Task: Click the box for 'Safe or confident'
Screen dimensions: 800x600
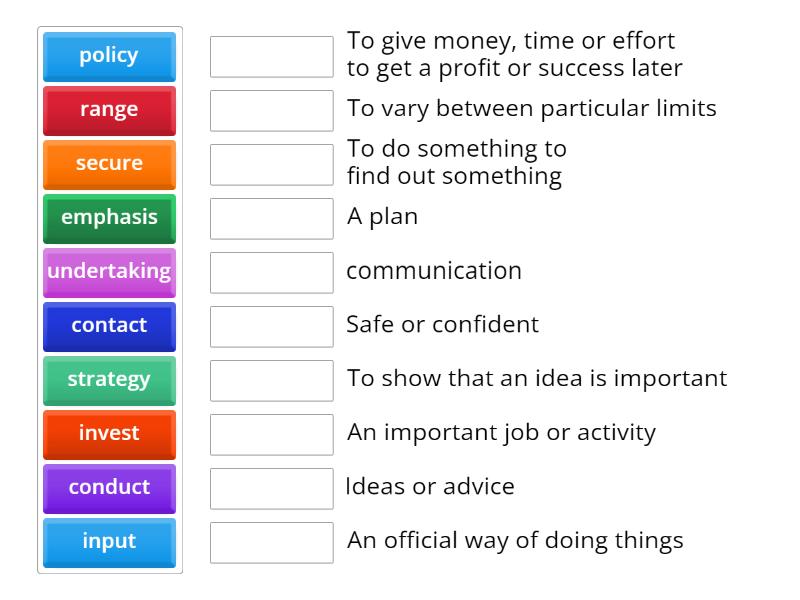Action: point(271,327)
